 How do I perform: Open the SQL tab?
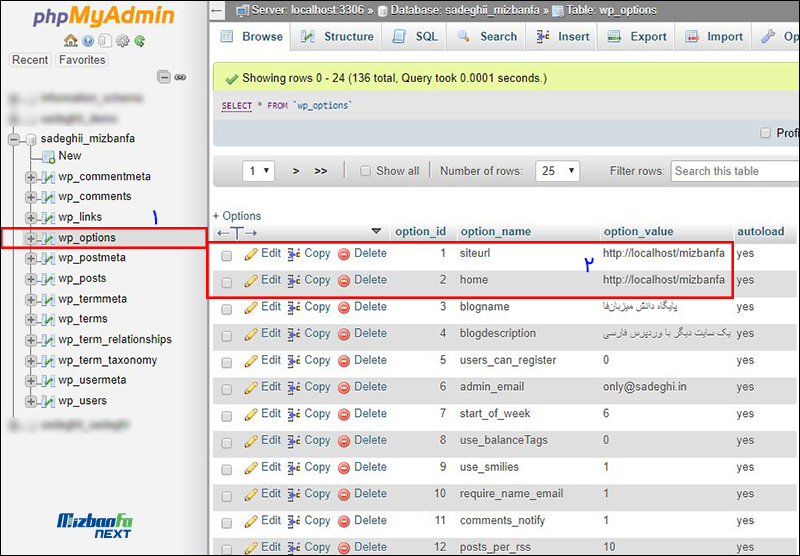click(x=415, y=37)
